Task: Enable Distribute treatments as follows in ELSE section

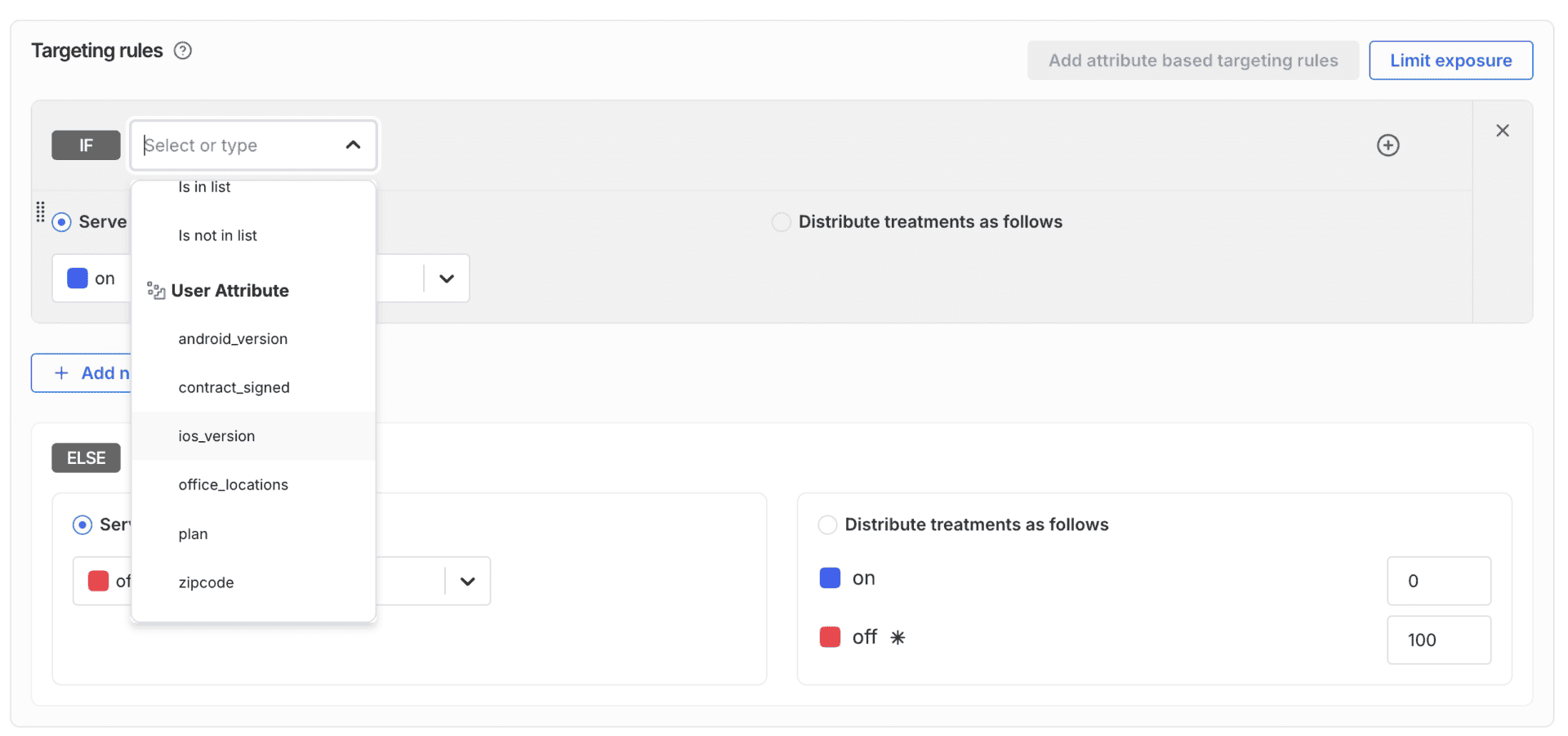Action: click(827, 524)
